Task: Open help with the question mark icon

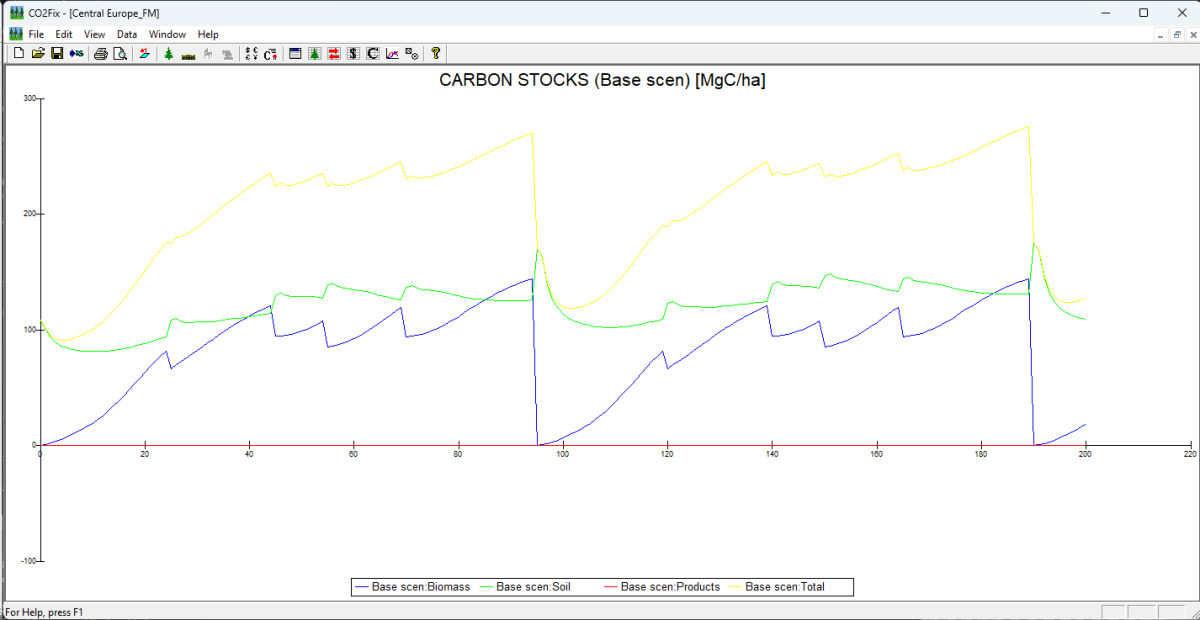Action: tap(435, 53)
